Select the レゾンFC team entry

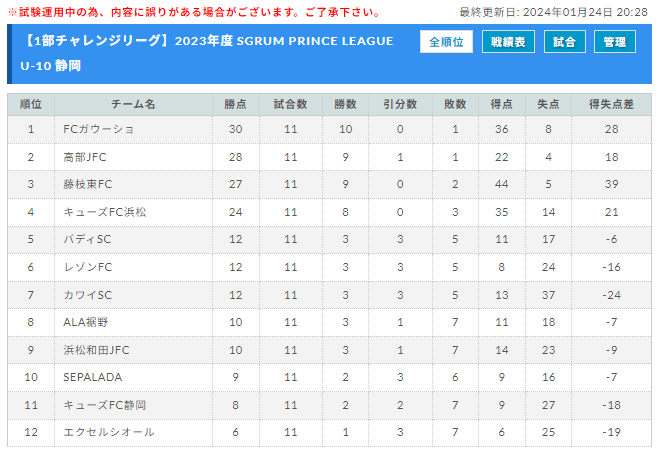coord(88,267)
